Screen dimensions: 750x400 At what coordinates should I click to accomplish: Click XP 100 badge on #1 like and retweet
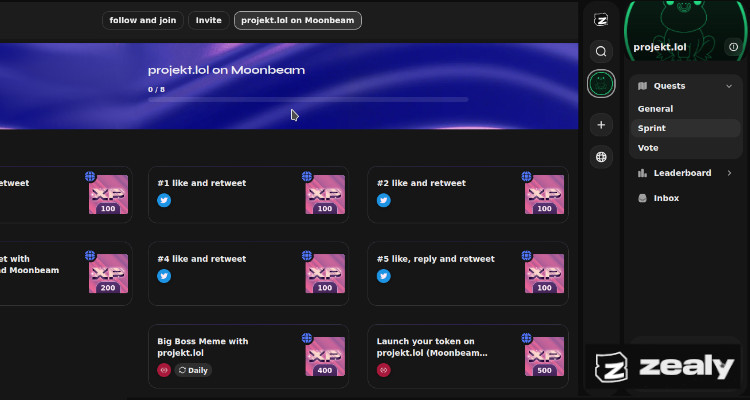click(325, 194)
